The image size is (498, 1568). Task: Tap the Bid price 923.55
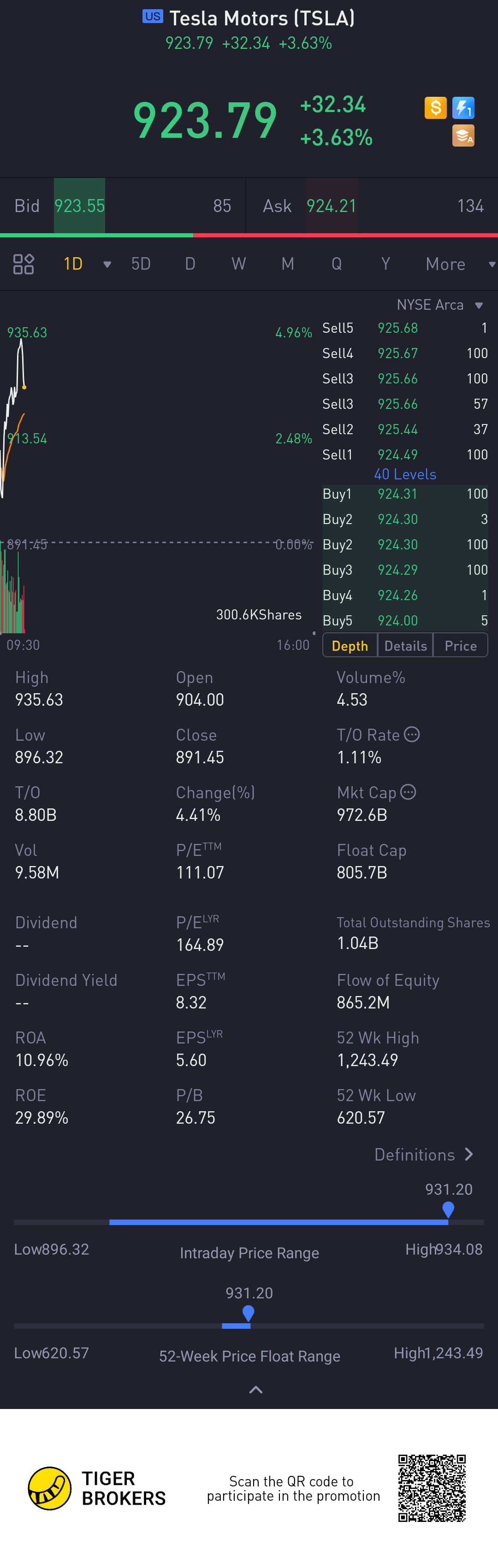pyautogui.click(x=79, y=206)
